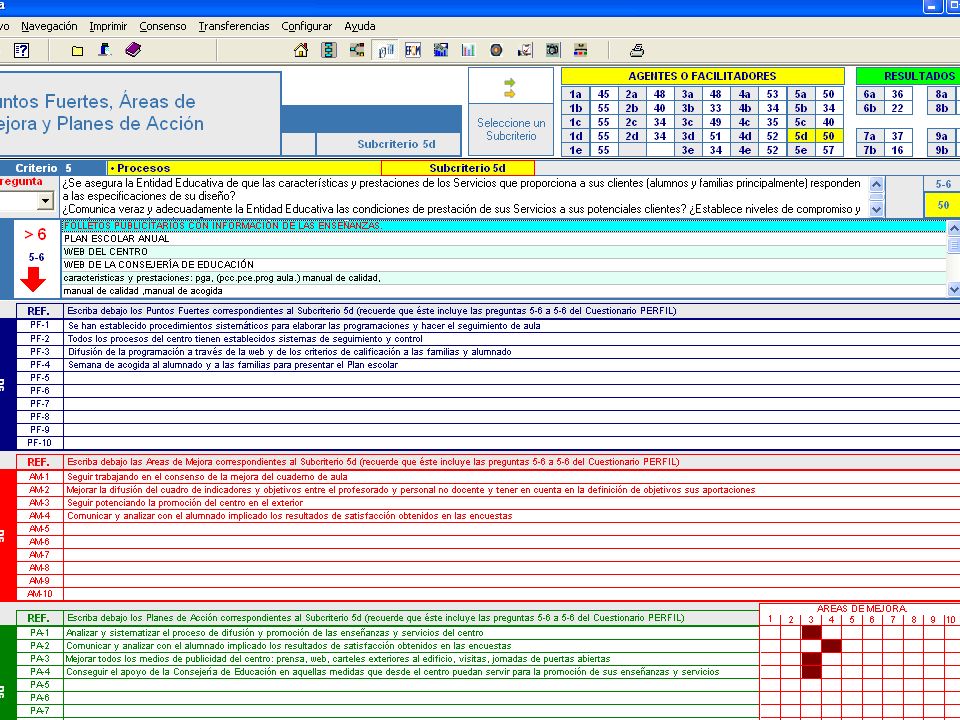
Task: Click the presentation board toolbar icon
Action: [525, 50]
